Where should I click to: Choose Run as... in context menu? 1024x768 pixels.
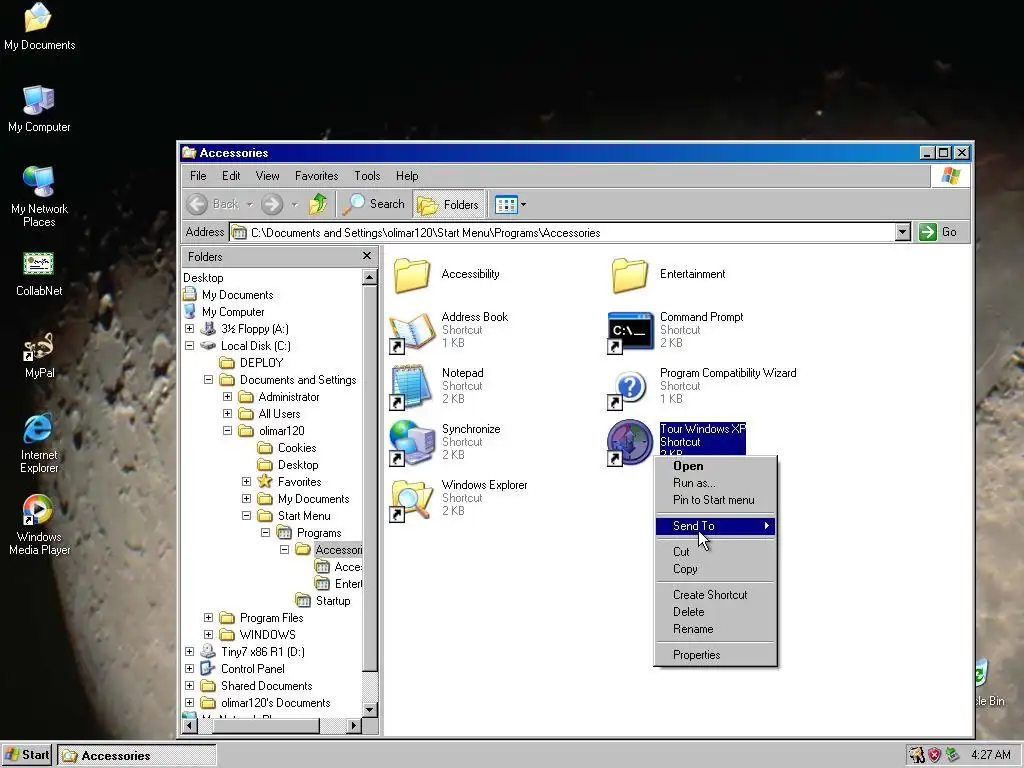715,483
